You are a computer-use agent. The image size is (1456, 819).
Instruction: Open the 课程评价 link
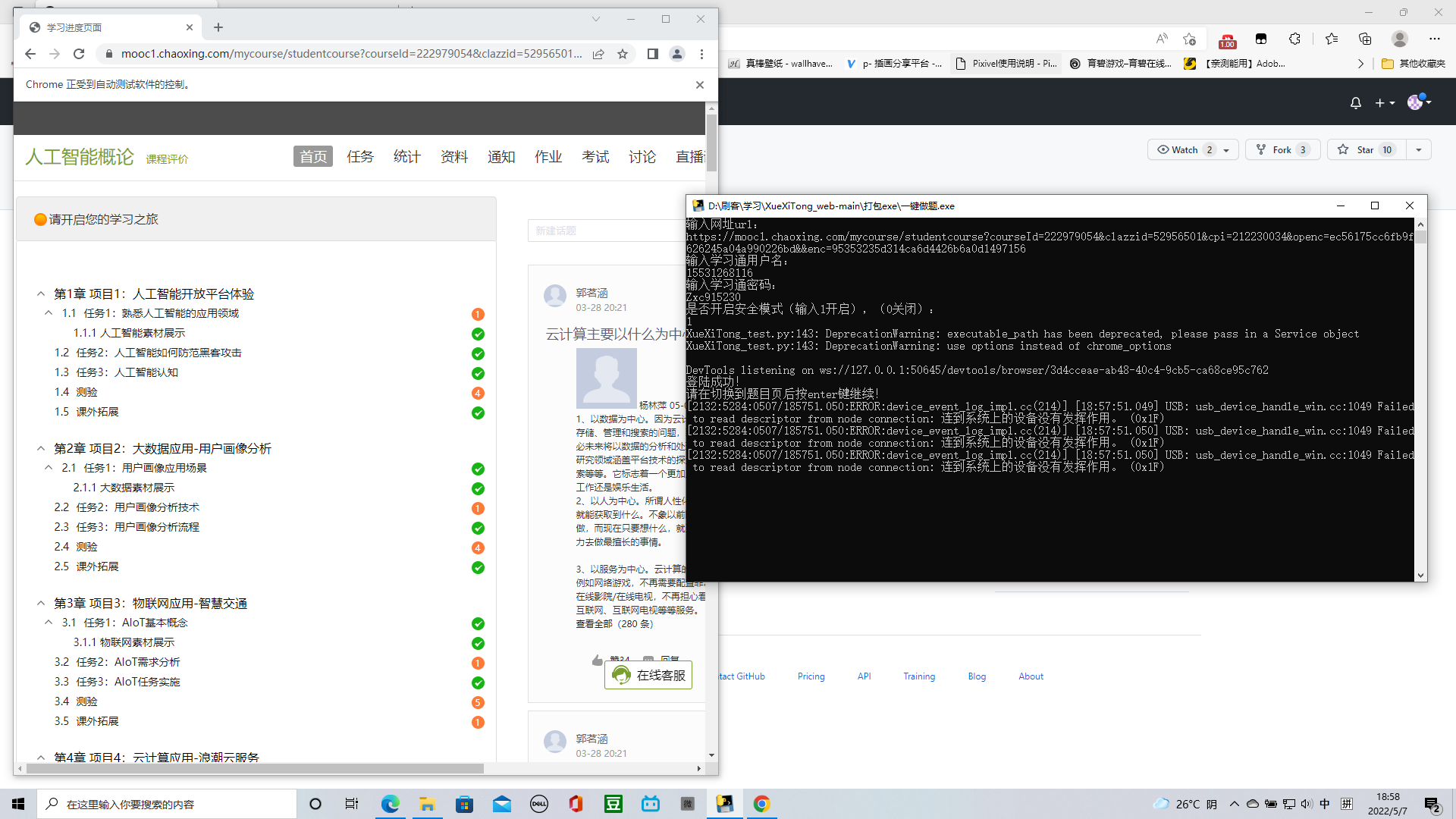coord(168,160)
